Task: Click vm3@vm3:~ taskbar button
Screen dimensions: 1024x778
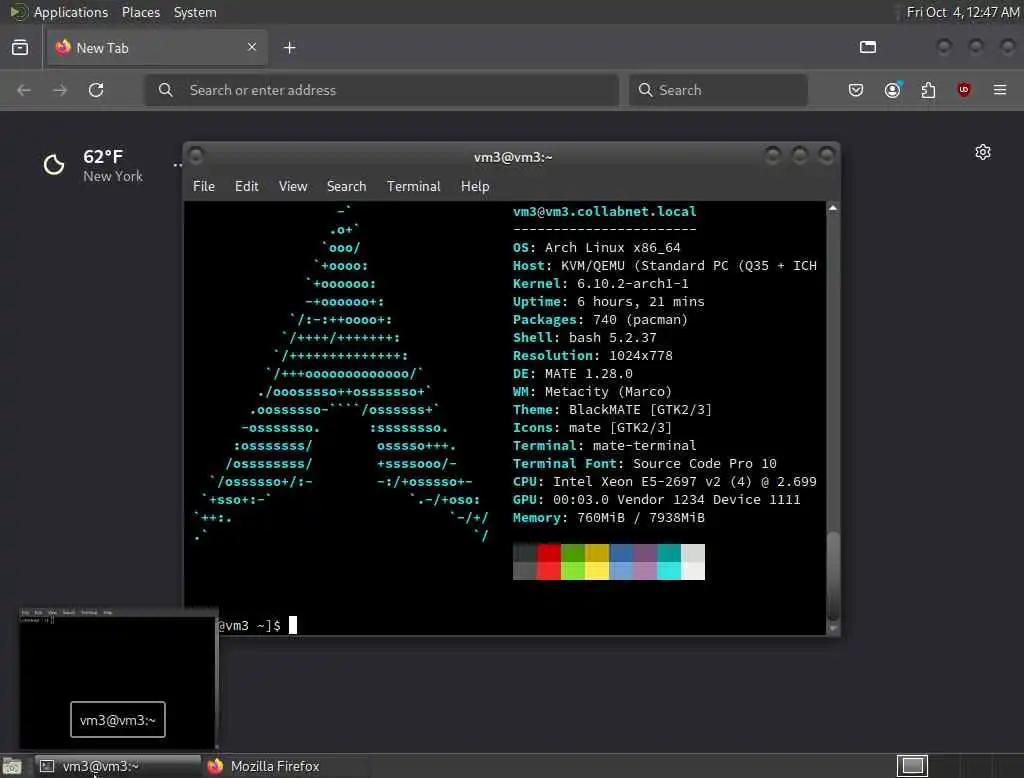Action: [118, 766]
